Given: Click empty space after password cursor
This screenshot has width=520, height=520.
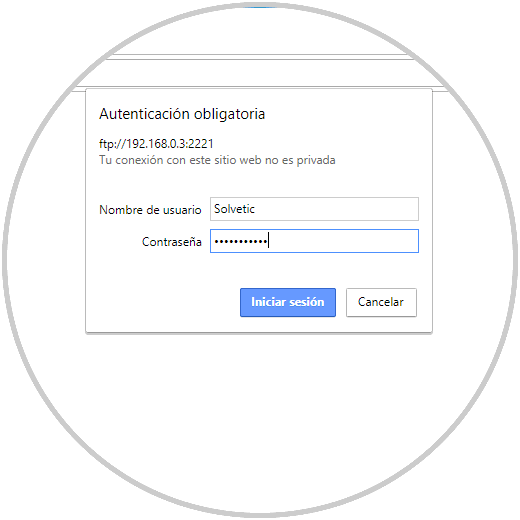Looking at the screenshot, I should pyautogui.click(x=343, y=241).
